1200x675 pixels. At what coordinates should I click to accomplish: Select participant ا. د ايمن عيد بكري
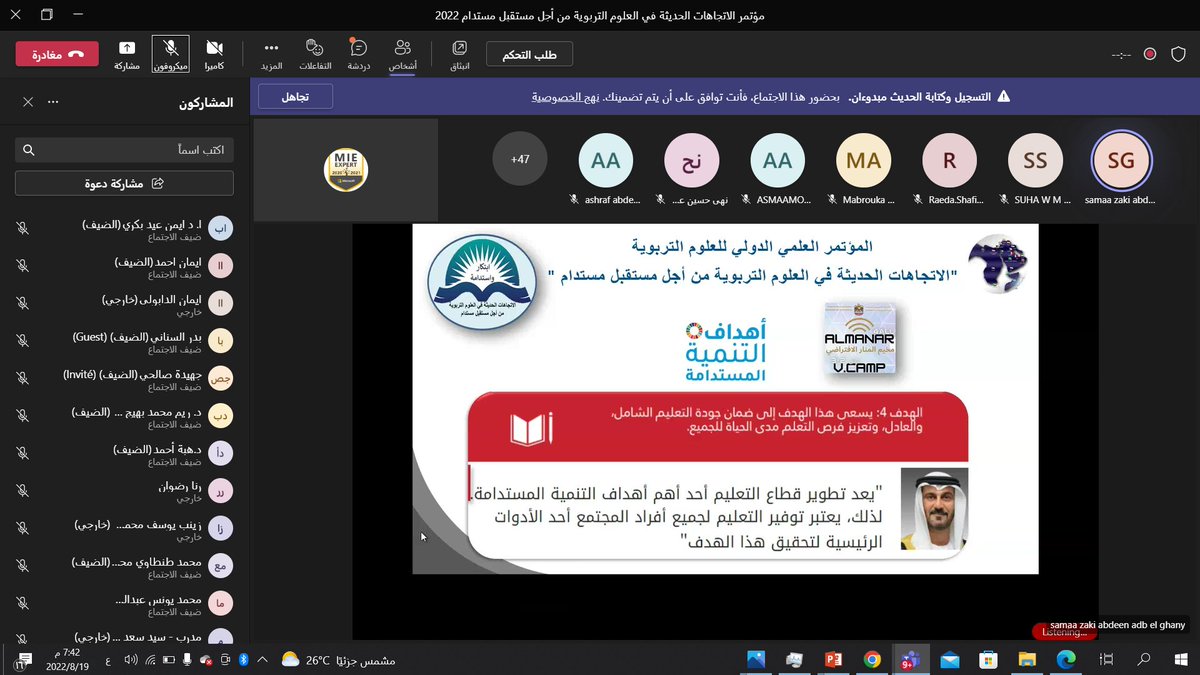click(124, 230)
